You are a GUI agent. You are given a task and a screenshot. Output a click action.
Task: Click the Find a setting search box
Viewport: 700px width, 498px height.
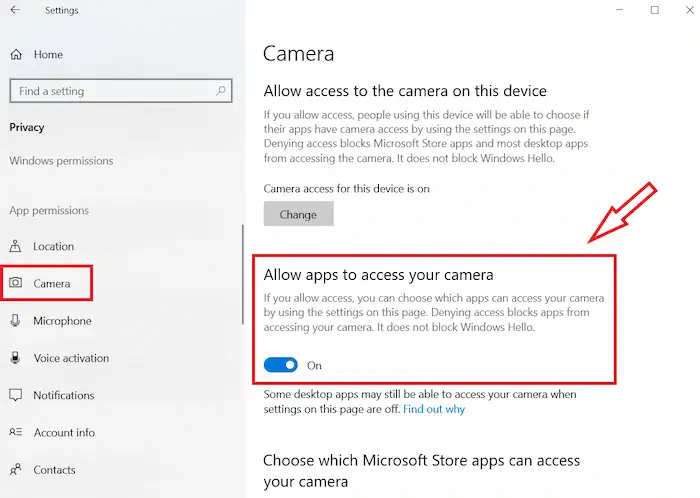click(x=110, y=91)
